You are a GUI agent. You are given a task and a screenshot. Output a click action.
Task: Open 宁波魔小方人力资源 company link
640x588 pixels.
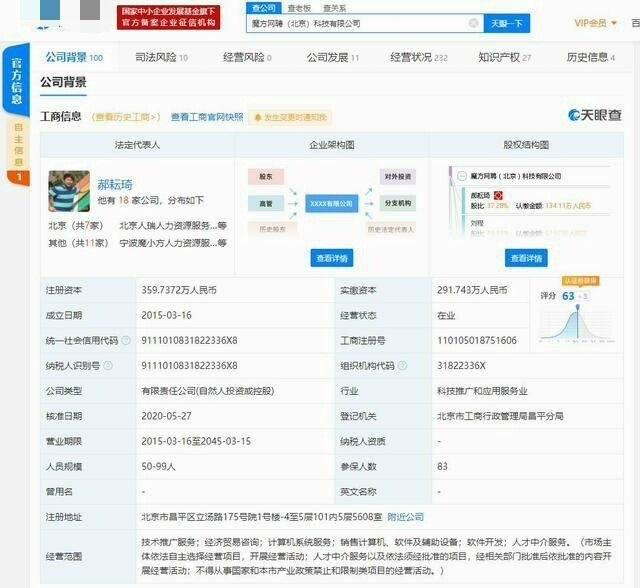click(173, 243)
